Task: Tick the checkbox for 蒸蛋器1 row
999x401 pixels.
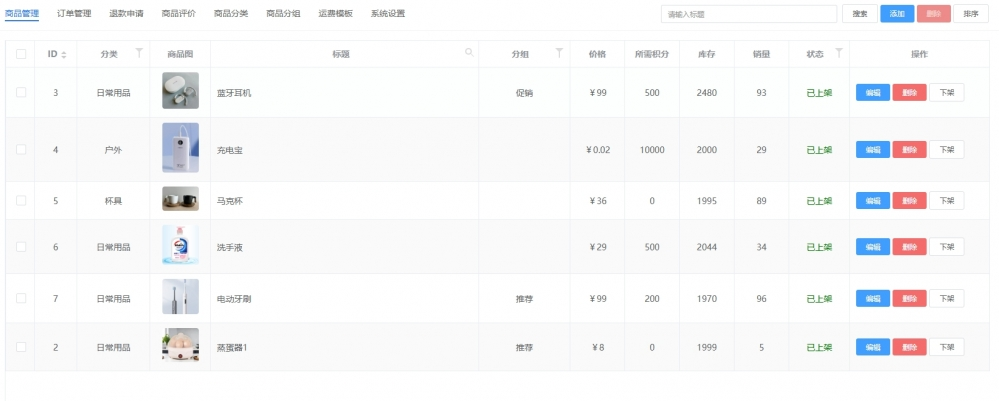Action: click(21, 347)
